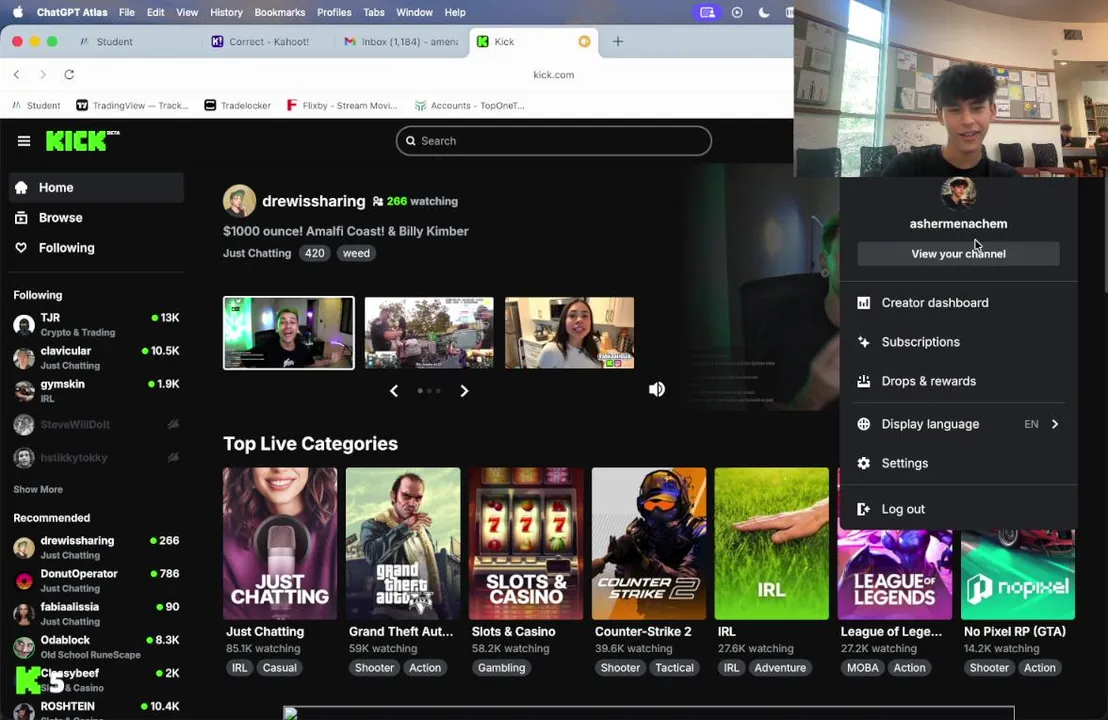Select the weed tag
1108x720 pixels.
click(x=356, y=253)
